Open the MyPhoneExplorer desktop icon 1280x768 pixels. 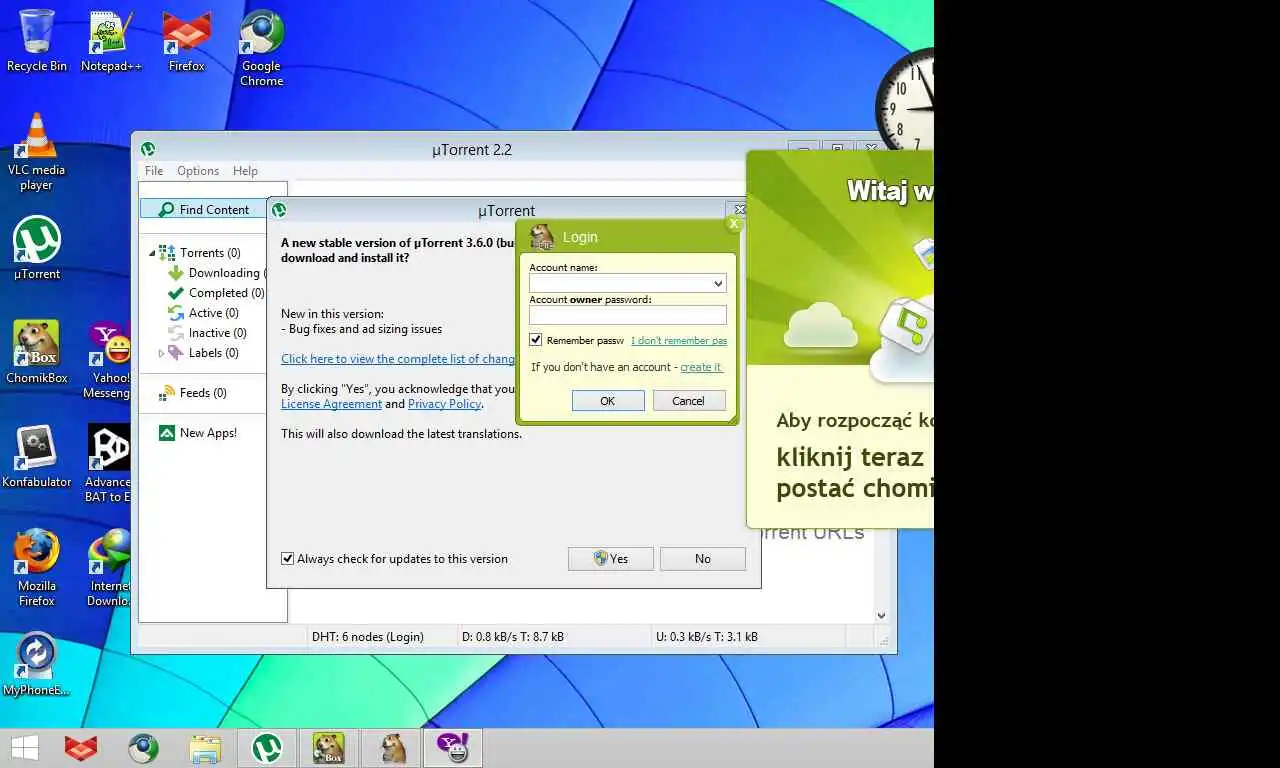[37, 664]
